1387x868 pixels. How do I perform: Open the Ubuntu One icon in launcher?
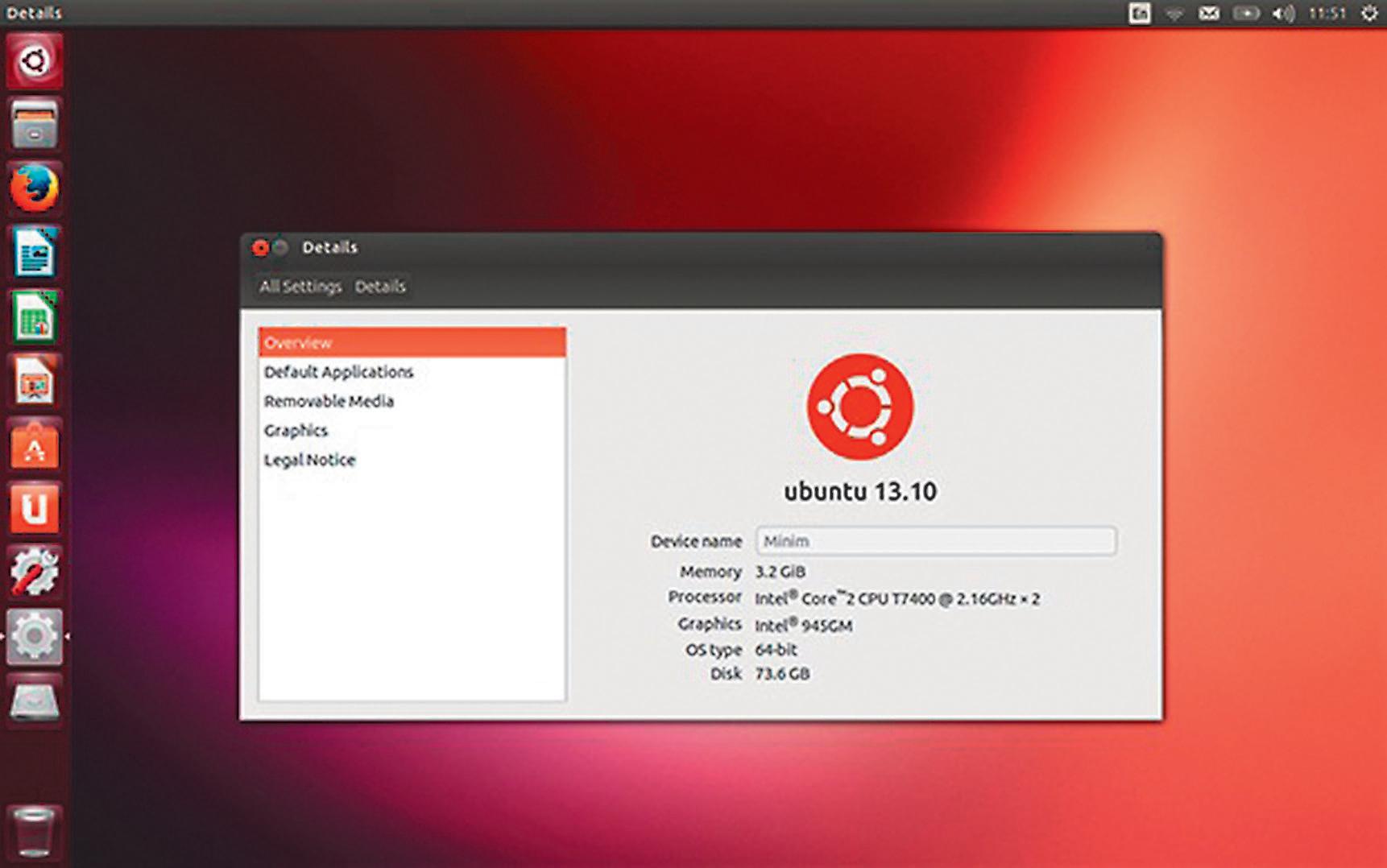point(34,509)
